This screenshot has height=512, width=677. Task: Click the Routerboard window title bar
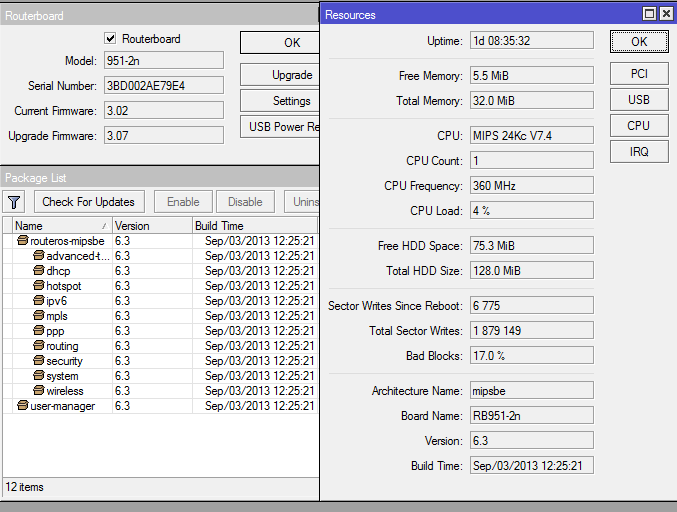pyautogui.click(x=160, y=16)
